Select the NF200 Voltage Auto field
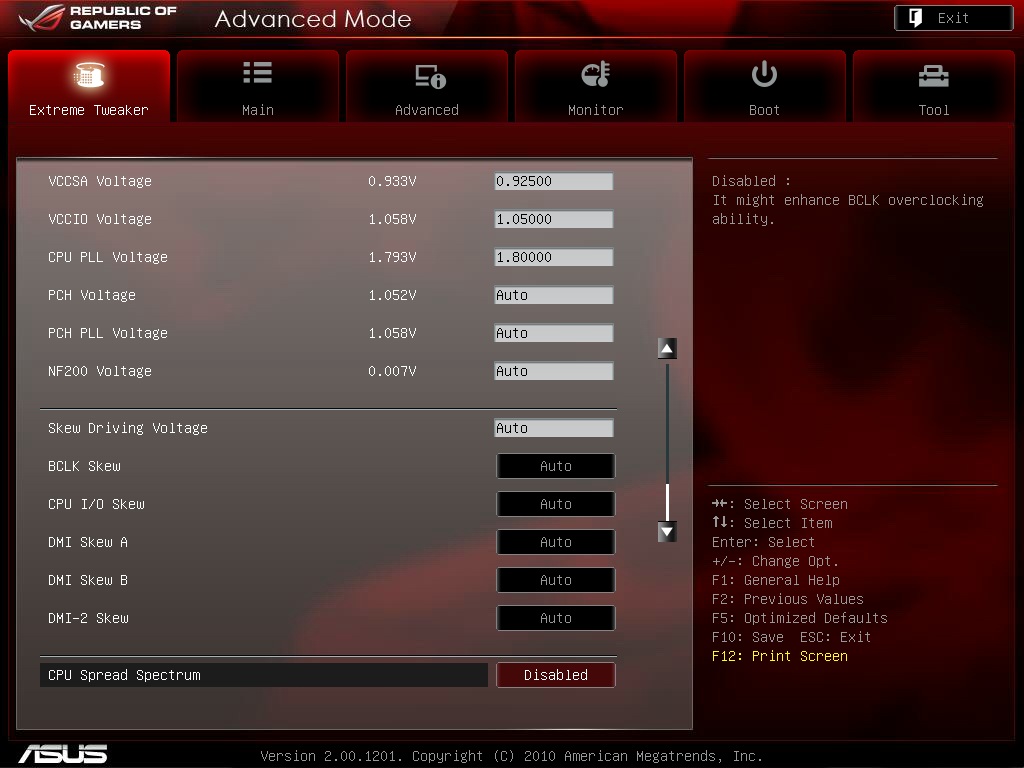 tap(554, 371)
